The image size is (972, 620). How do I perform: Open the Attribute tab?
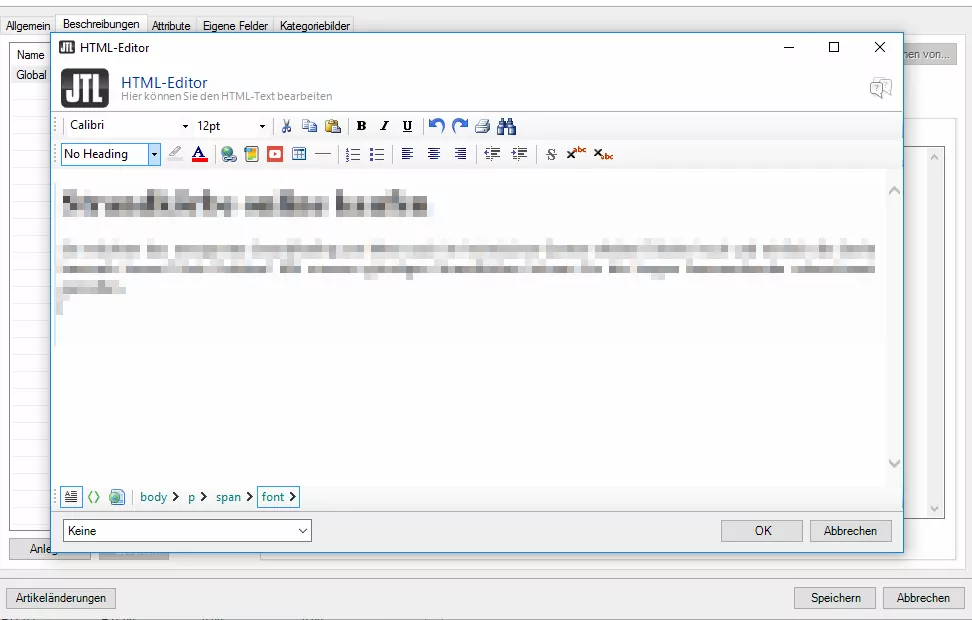(x=171, y=25)
